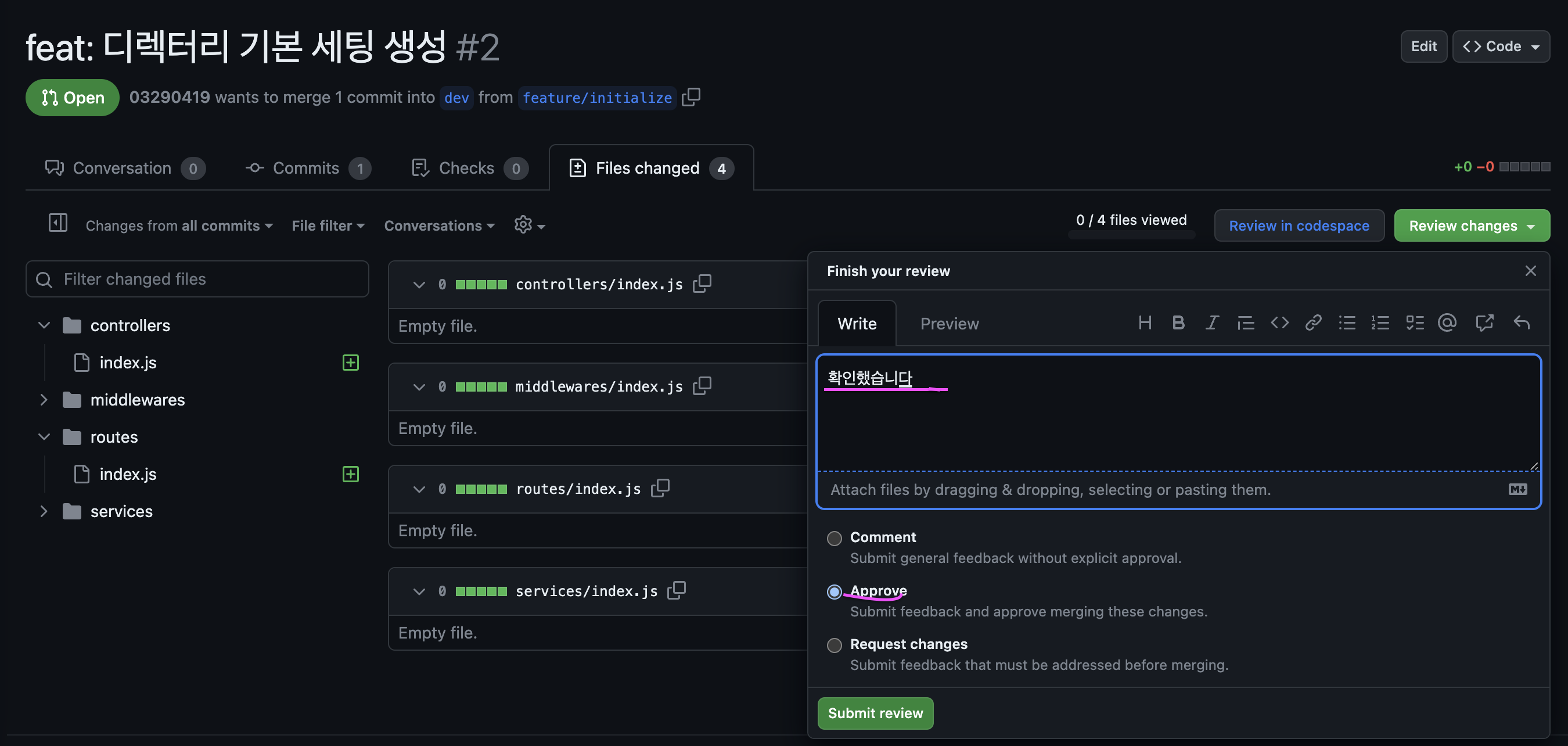The height and width of the screenshot is (746, 1568).
Task: Click the files viewed progress bar
Action: pos(1131,235)
